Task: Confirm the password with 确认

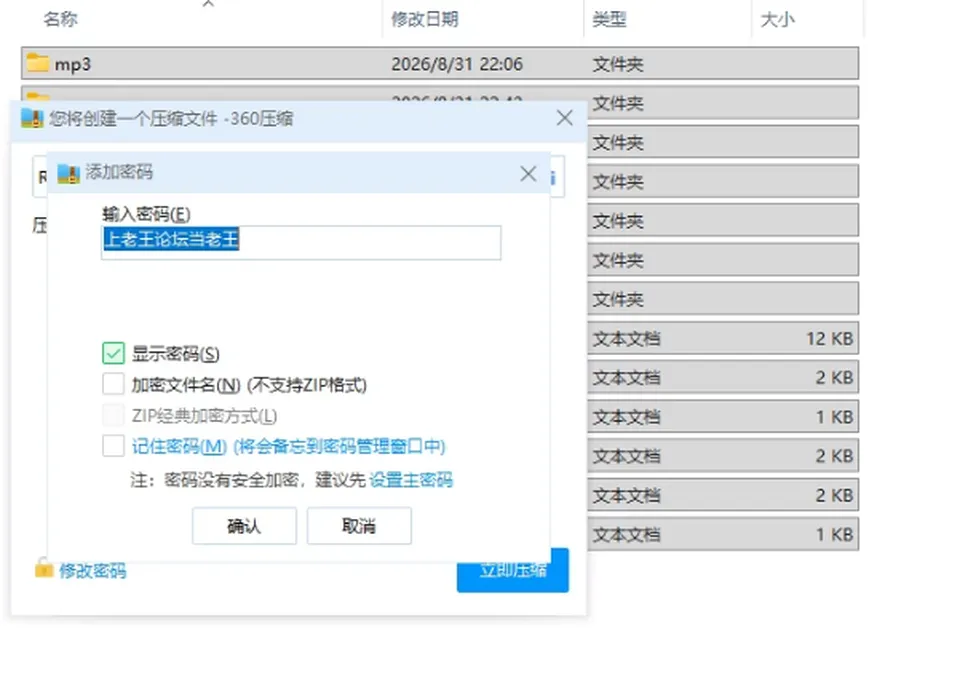Action: click(x=244, y=525)
